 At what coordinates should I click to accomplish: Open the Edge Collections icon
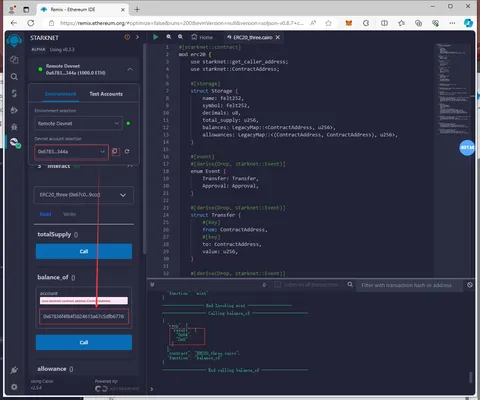point(418,23)
